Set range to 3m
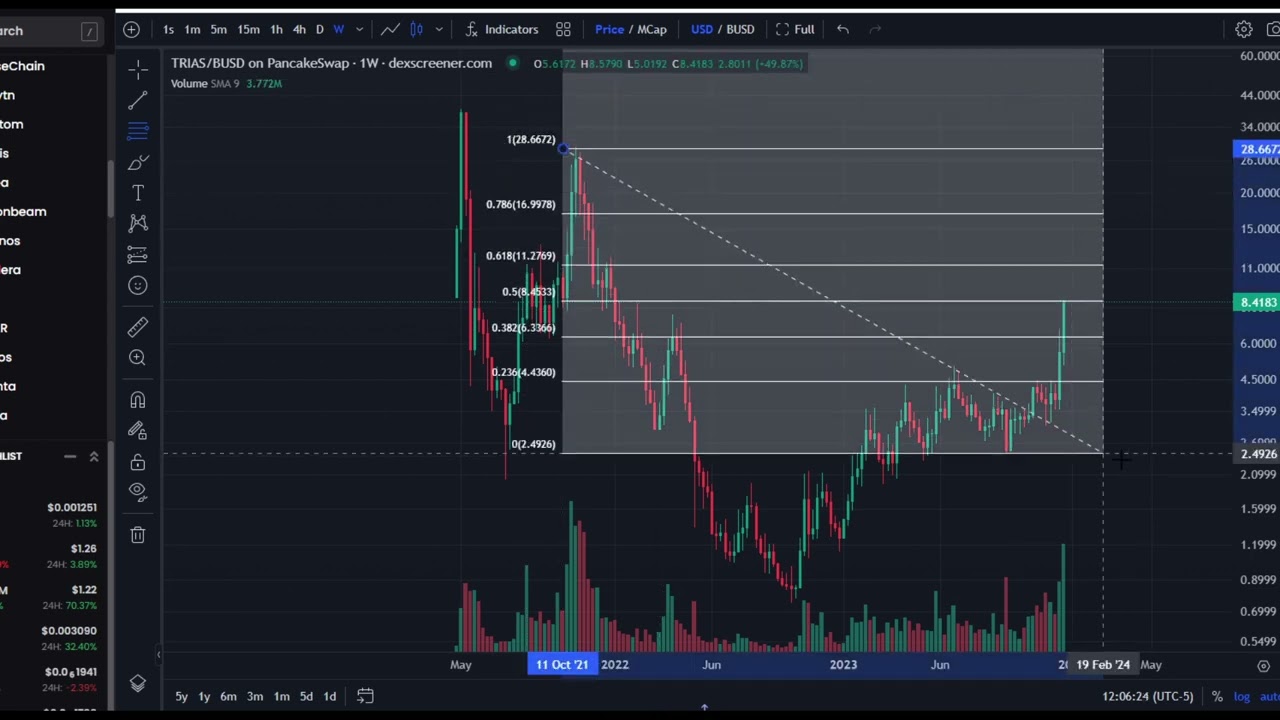 255,696
